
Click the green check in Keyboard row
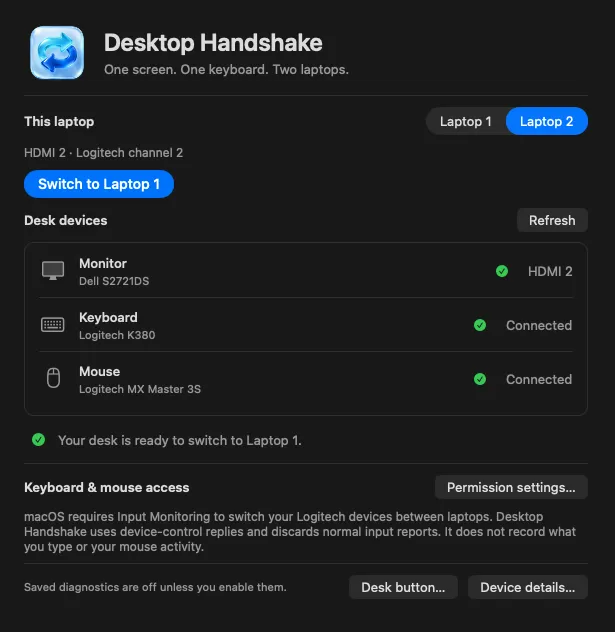pos(480,325)
